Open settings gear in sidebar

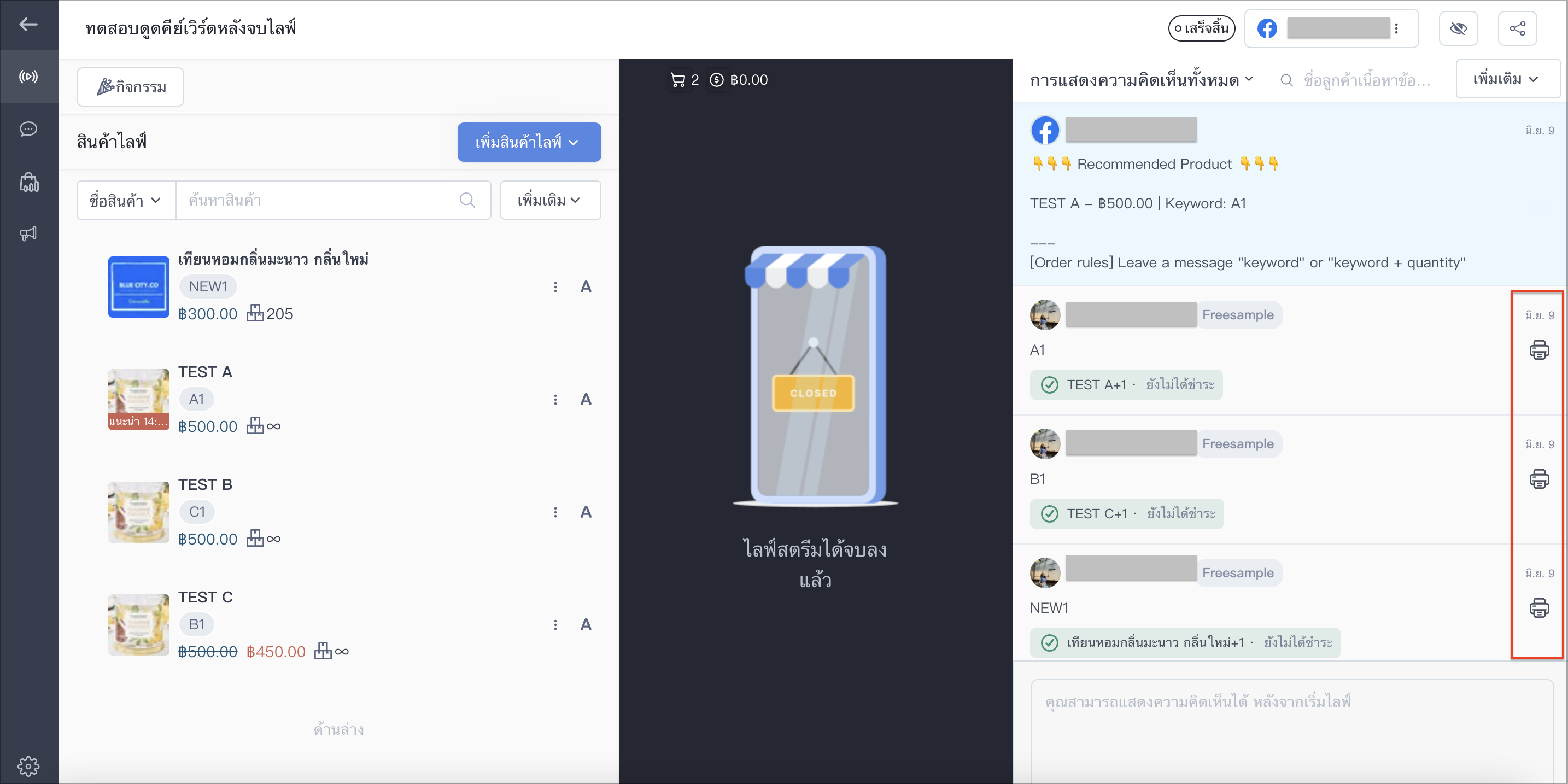tap(28, 766)
